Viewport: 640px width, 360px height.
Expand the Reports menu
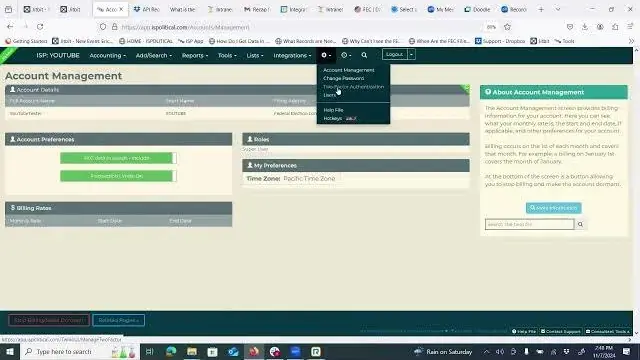[195, 55]
